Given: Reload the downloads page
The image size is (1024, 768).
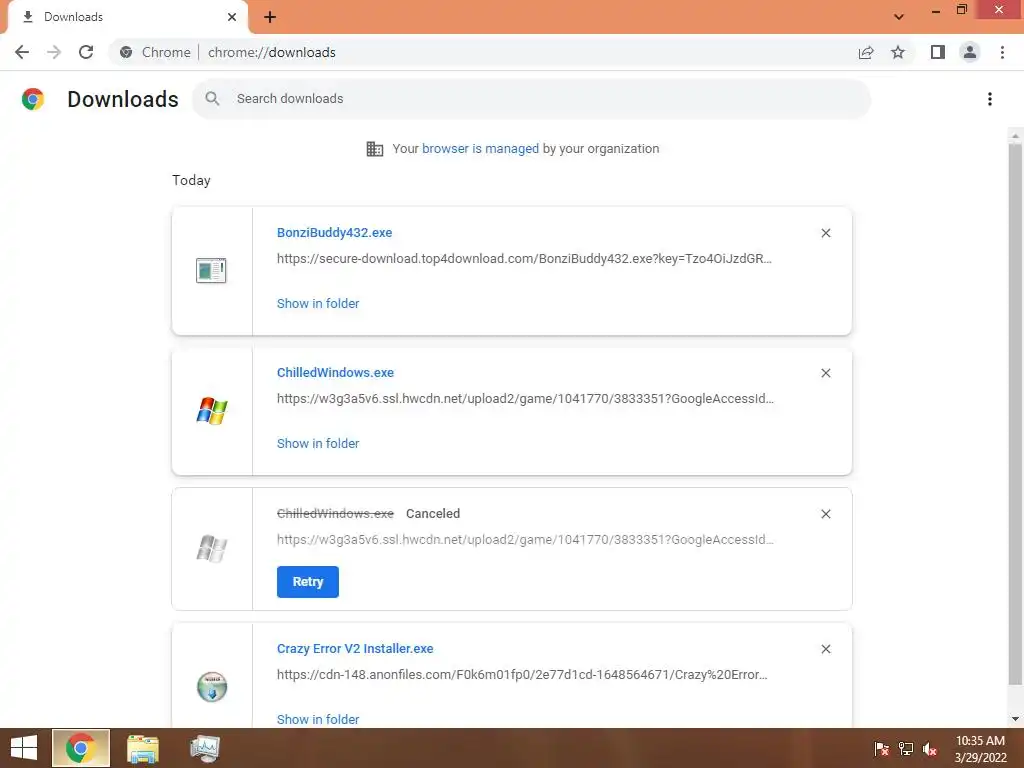Looking at the screenshot, I should coord(86,52).
